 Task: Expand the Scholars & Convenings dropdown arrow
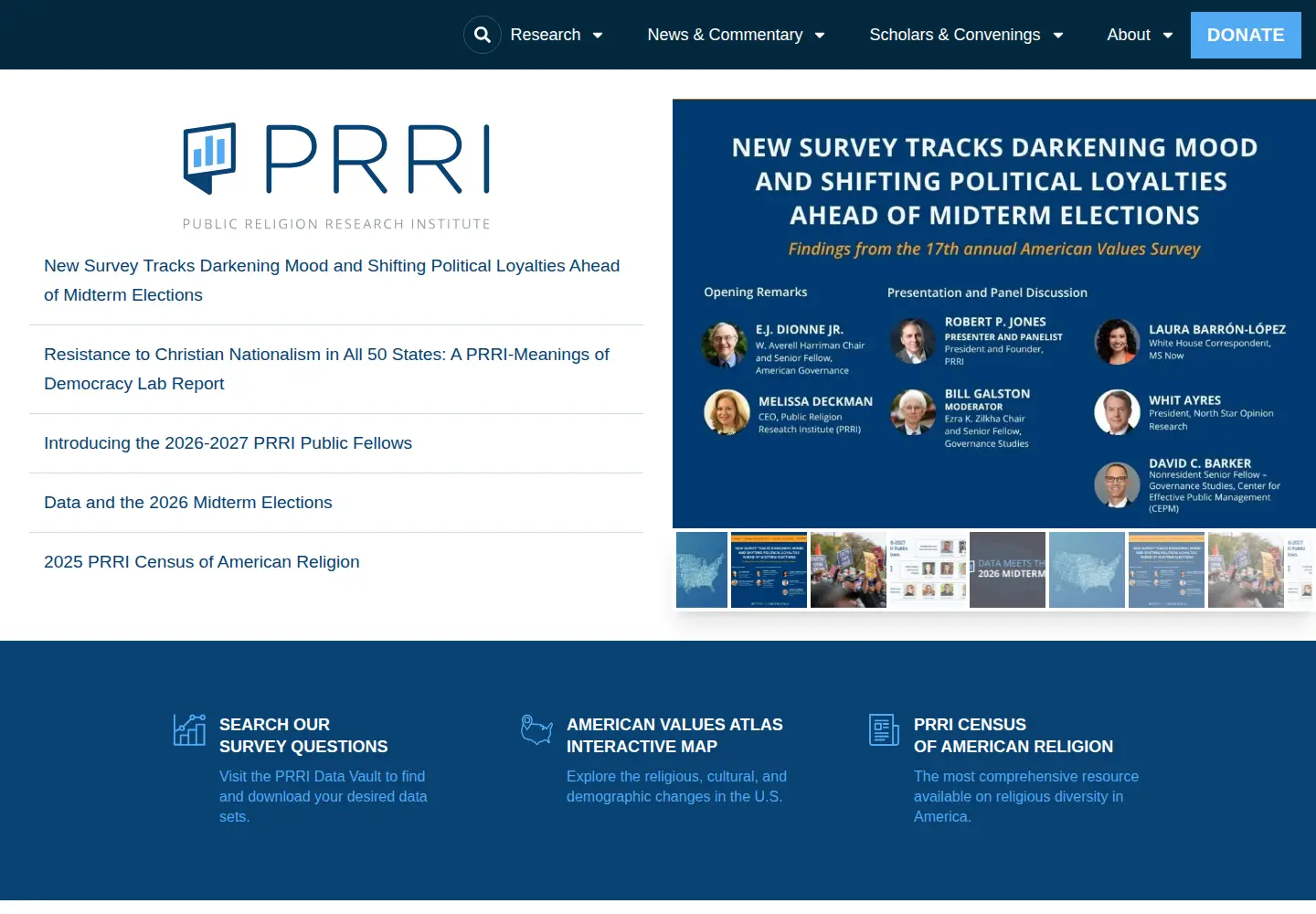[1058, 36]
